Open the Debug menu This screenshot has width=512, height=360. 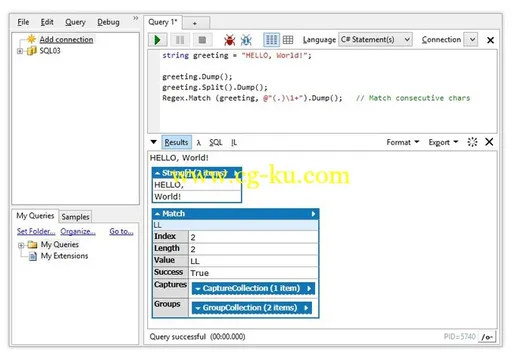[108, 22]
